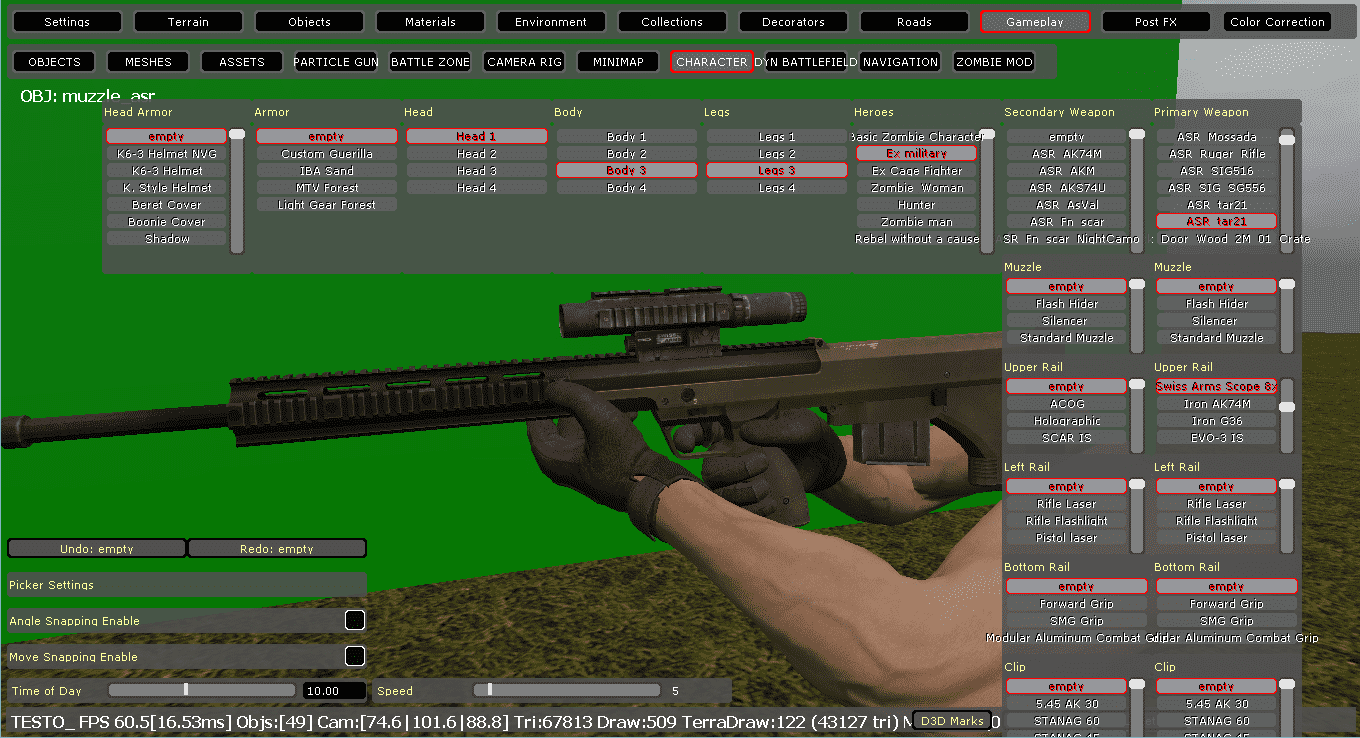Select SCAR IS on secondary Upper Rail
The image size is (1360, 738).
1067,438
